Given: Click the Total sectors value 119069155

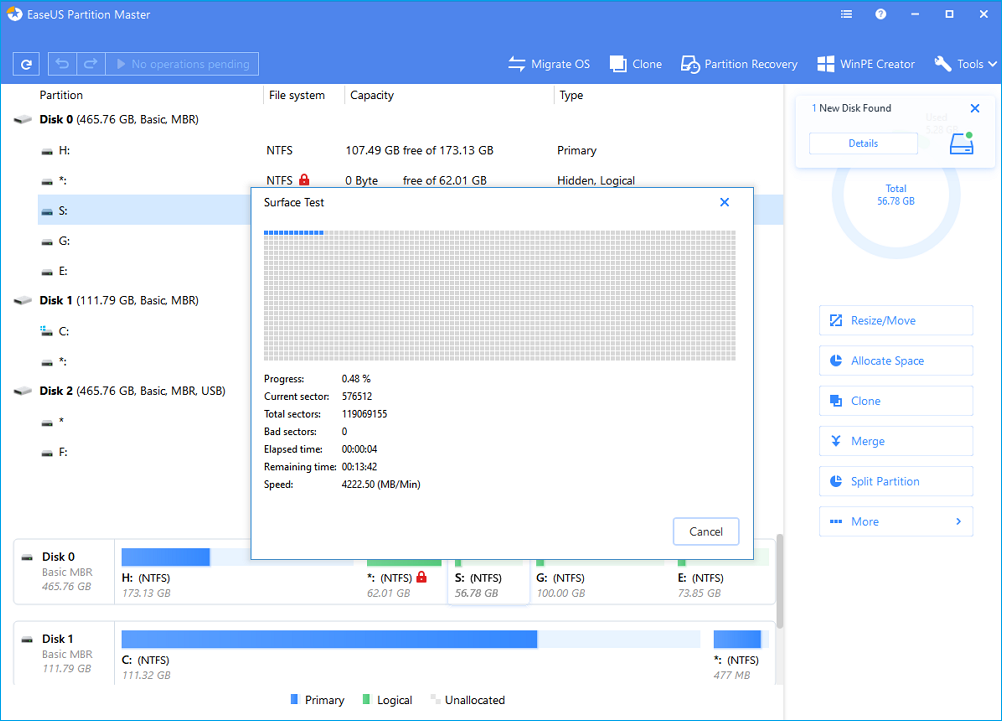Looking at the screenshot, I should click(364, 414).
